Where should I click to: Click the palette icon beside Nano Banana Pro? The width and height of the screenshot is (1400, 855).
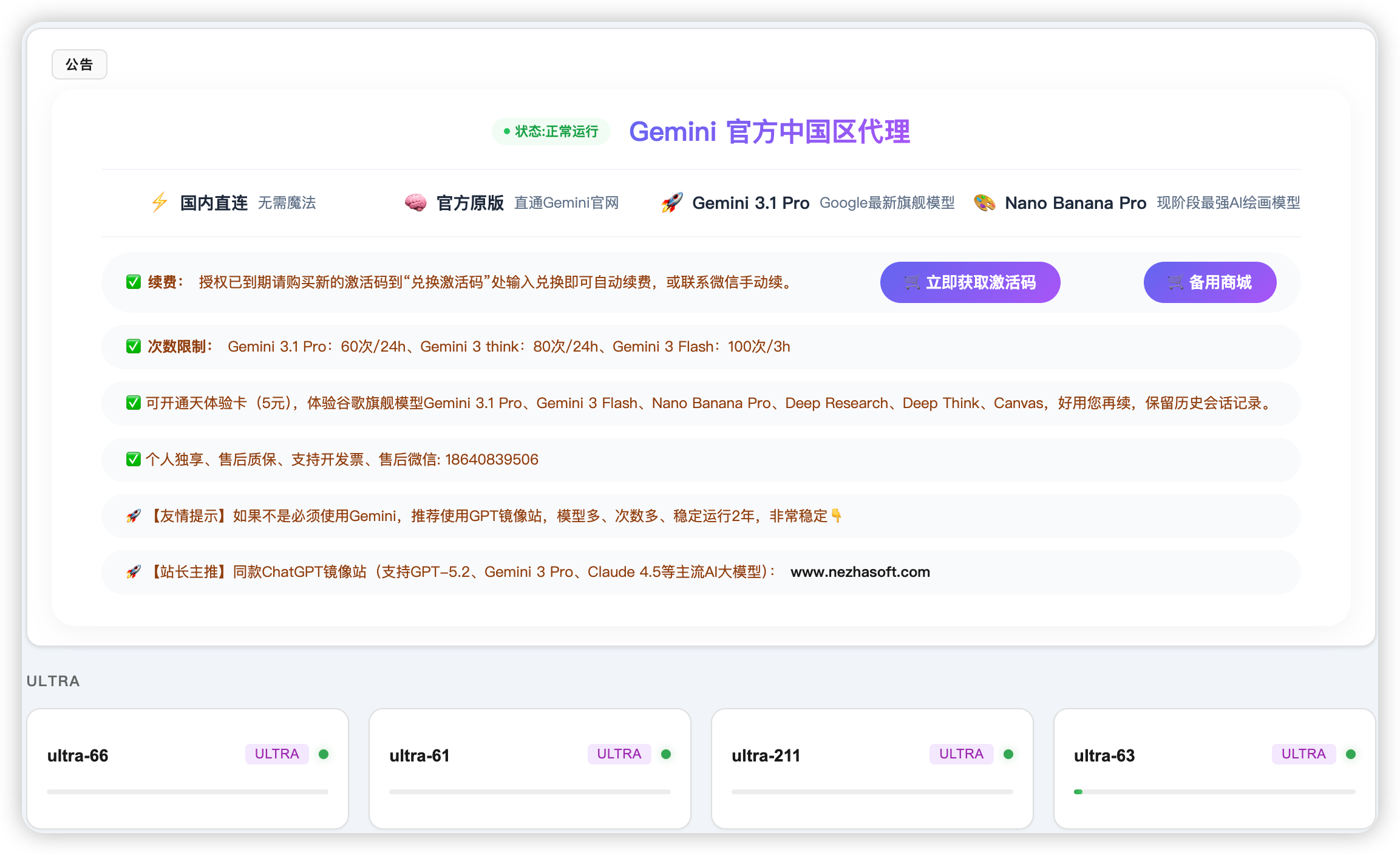[x=984, y=202]
